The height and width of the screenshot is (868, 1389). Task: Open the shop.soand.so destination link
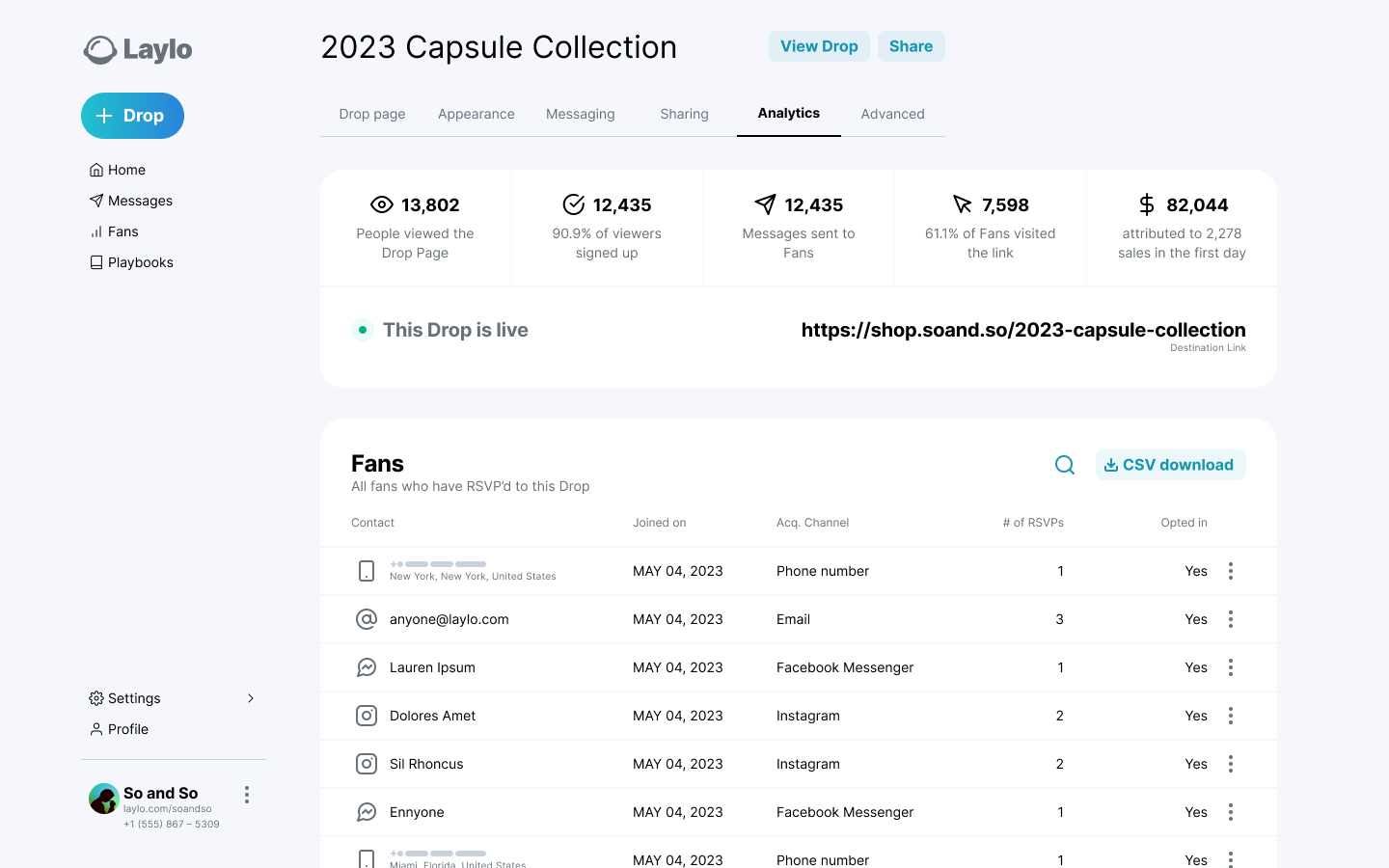tap(1022, 330)
